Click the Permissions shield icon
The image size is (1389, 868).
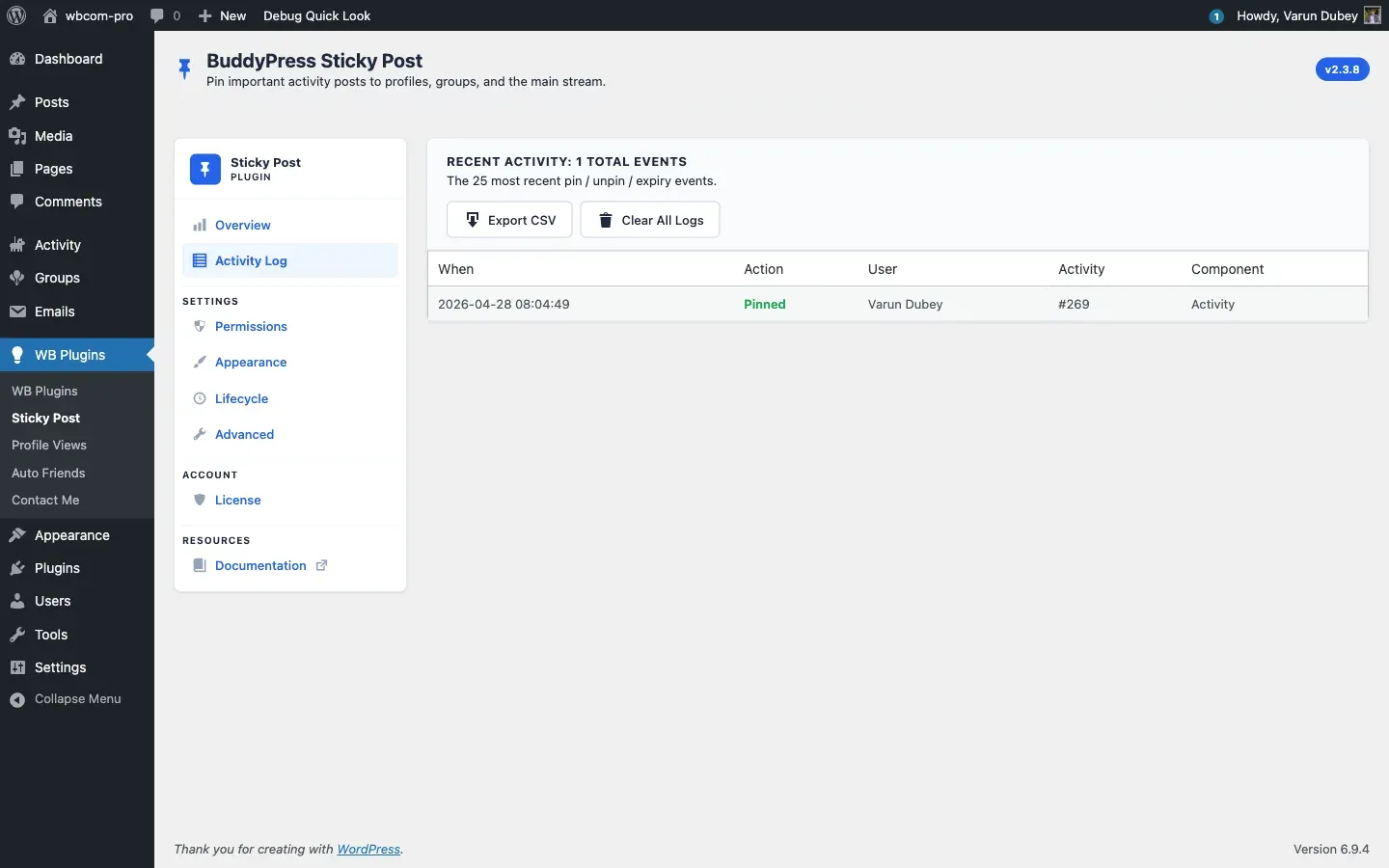[x=200, y=326]
